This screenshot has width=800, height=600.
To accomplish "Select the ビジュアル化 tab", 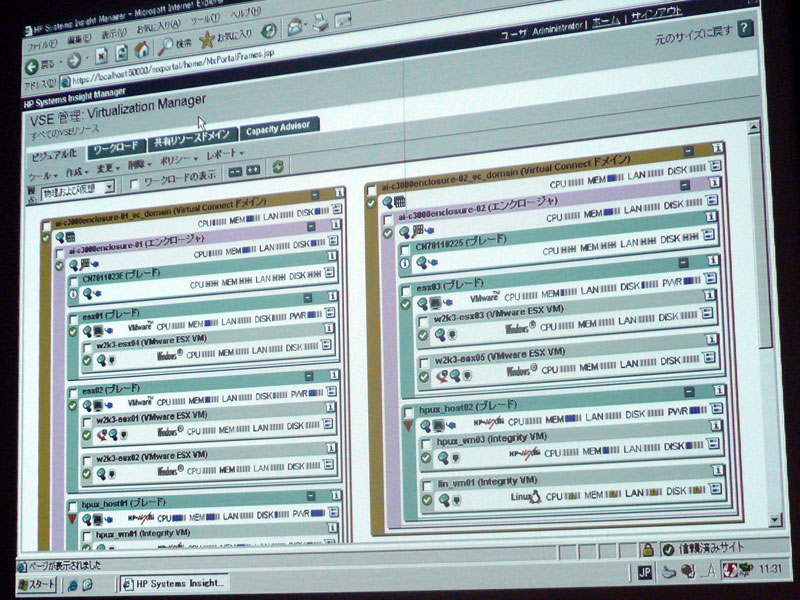I will (54, 156).
